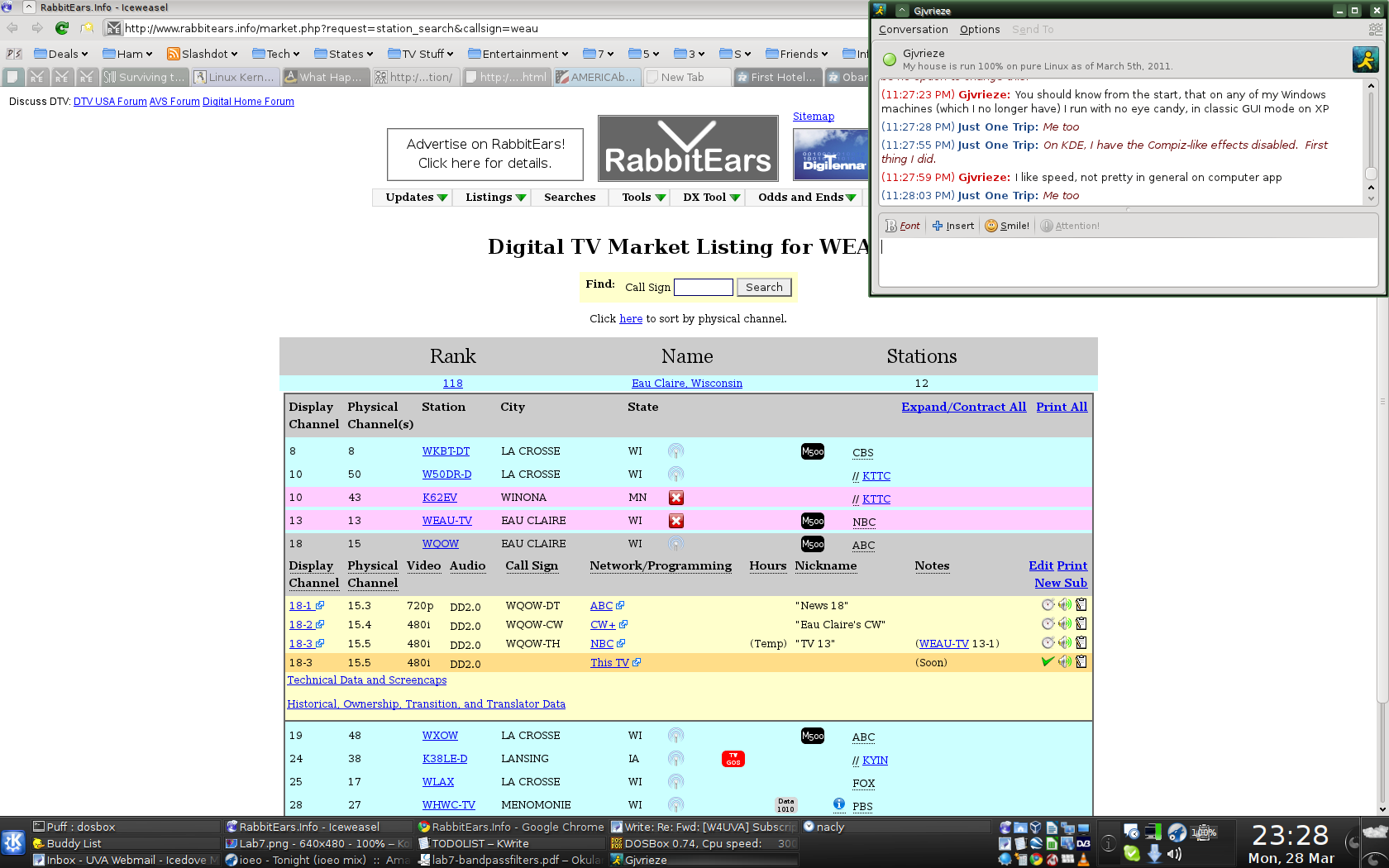
Task: Switch to the Surviving t... browser tab
Action: pos(146,77)
